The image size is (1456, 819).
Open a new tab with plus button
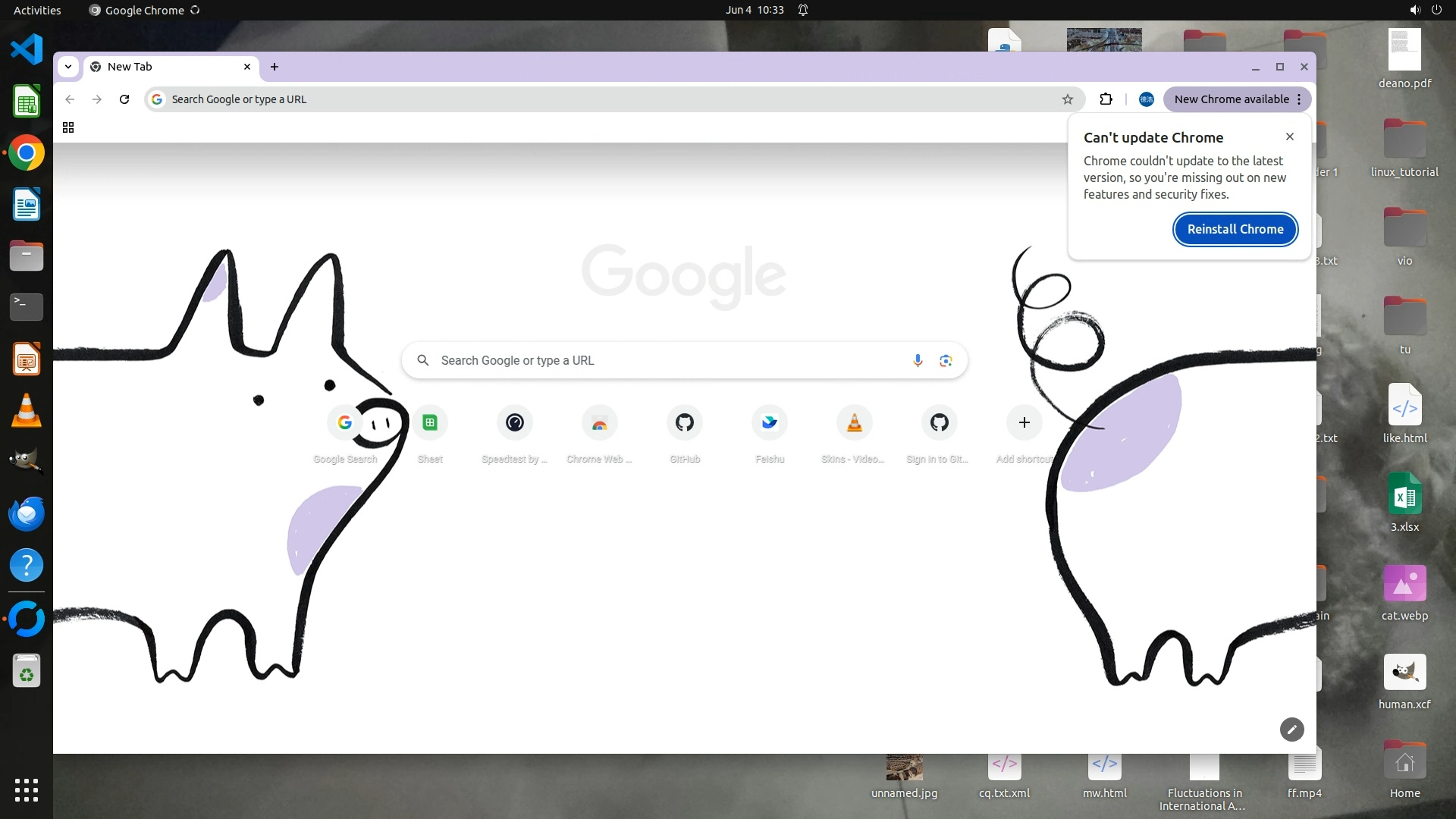pos(275,67)
